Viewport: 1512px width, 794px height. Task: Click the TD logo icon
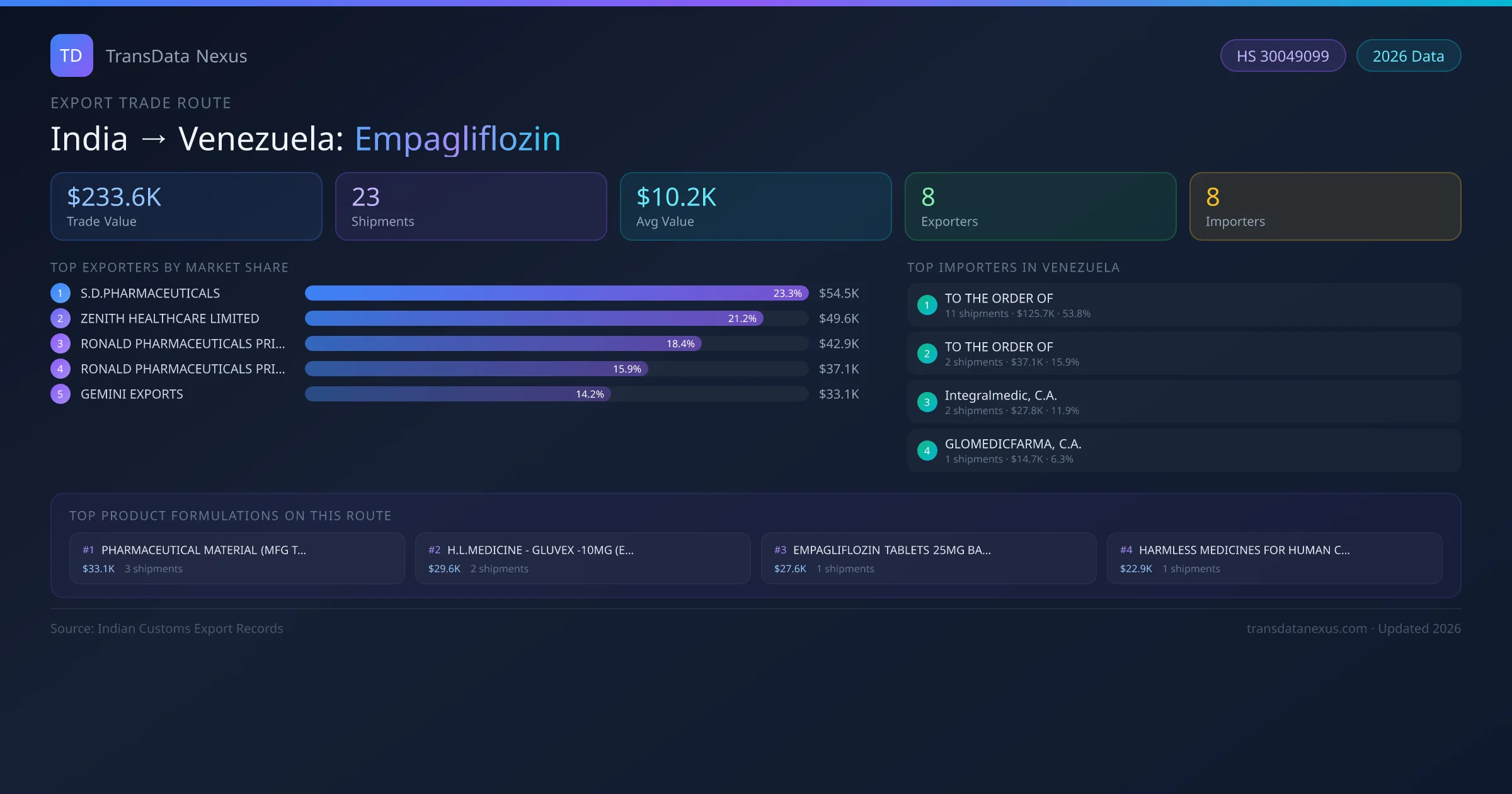(x=71, y=55)
